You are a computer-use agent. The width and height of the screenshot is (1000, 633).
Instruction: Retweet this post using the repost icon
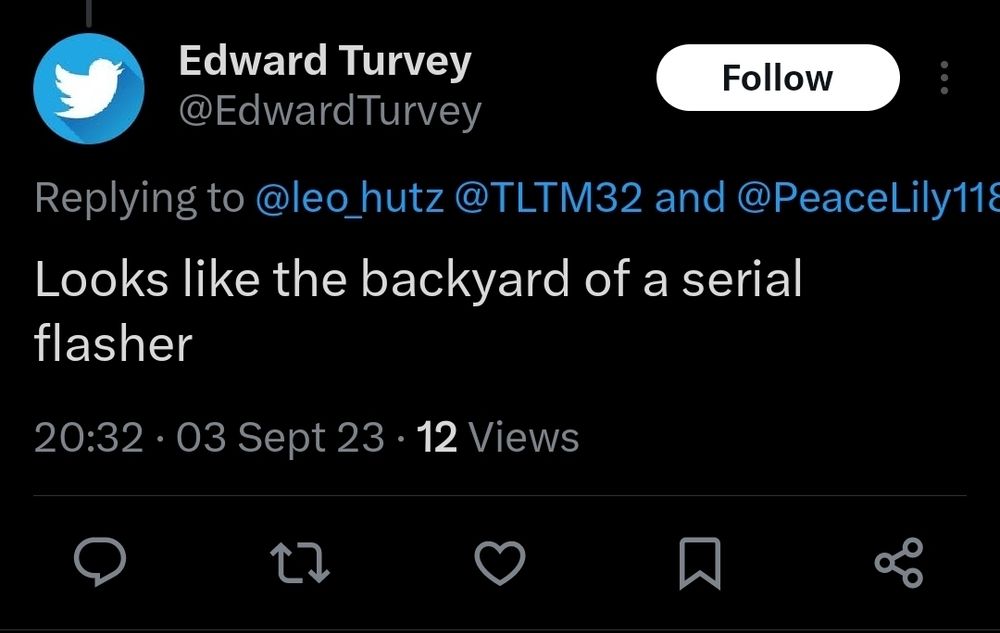pyautogui.click(x=300, y=563)
